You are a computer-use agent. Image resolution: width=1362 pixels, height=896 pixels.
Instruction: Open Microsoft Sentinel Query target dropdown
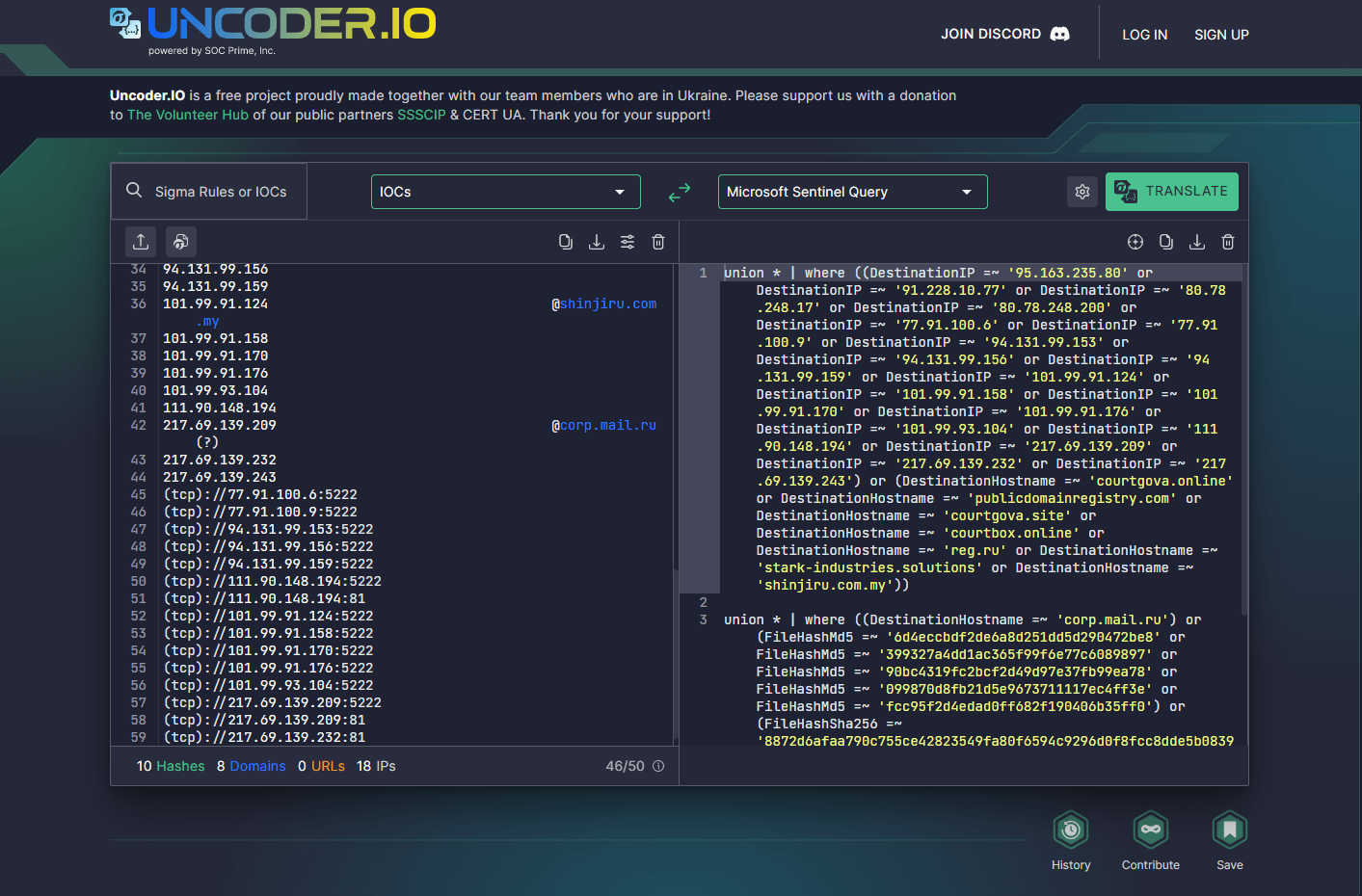point(853,192)
